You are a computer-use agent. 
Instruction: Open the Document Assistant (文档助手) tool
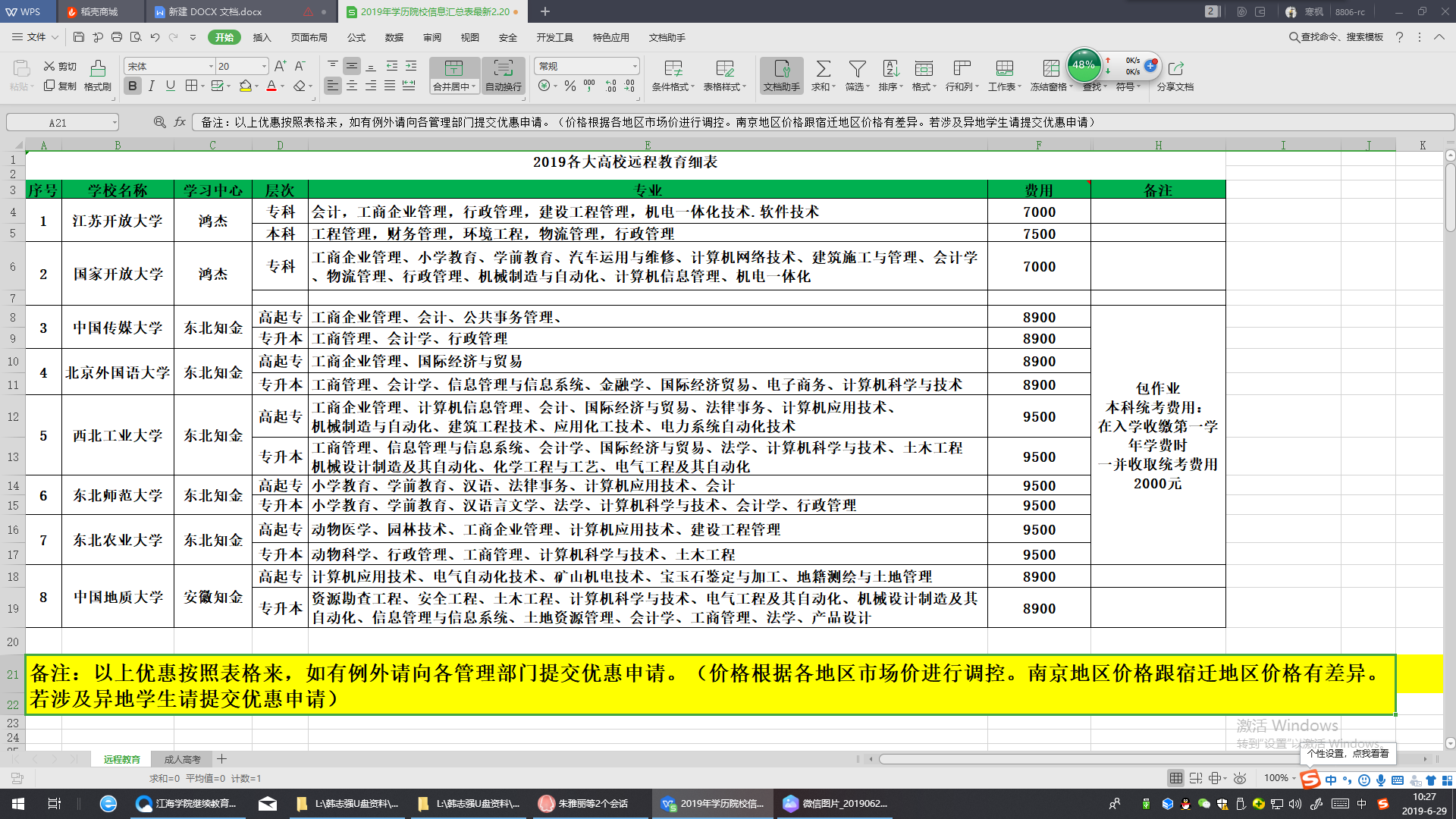[x=781, y=75]
